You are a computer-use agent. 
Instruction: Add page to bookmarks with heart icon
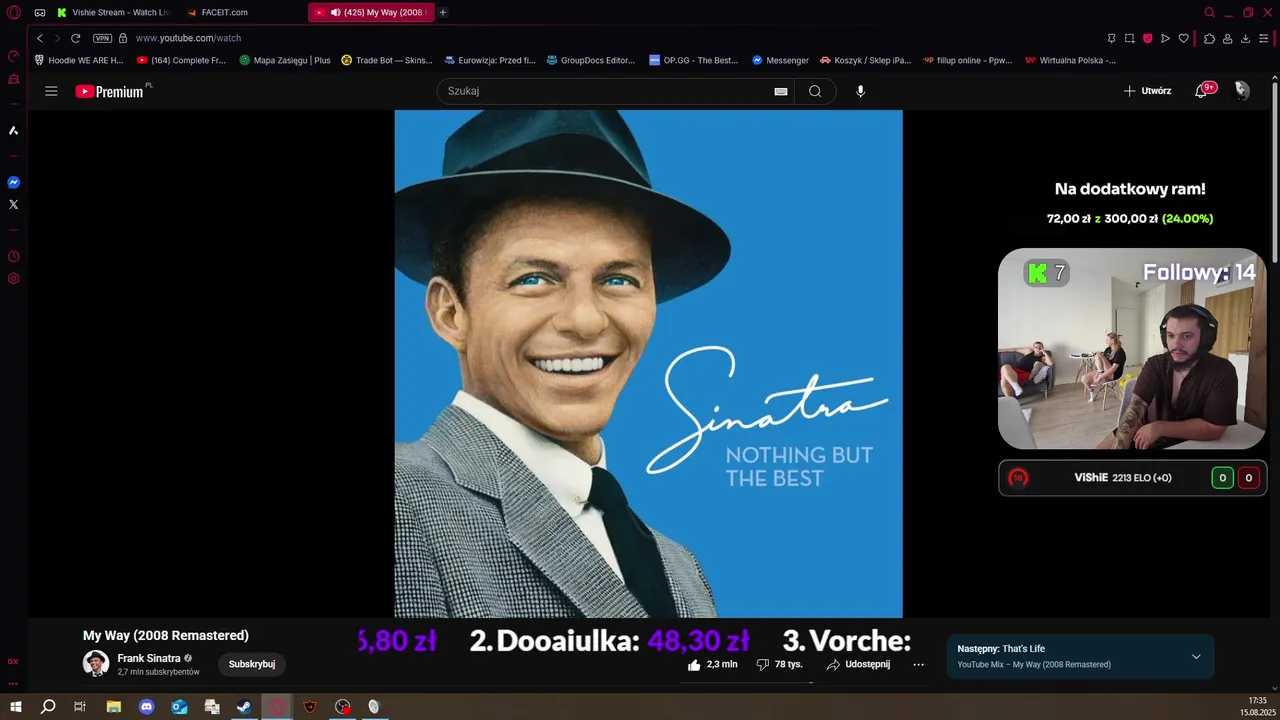click(x=1183, y=38)
